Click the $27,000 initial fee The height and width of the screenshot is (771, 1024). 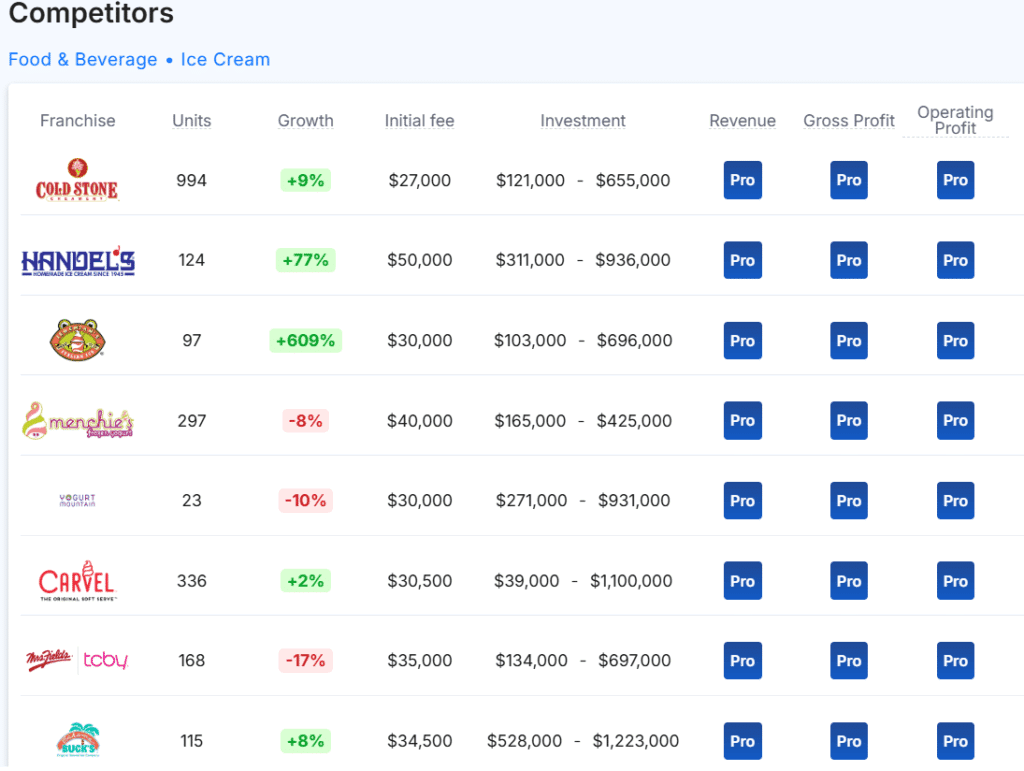pyautogui.click(x=419, y=180)
